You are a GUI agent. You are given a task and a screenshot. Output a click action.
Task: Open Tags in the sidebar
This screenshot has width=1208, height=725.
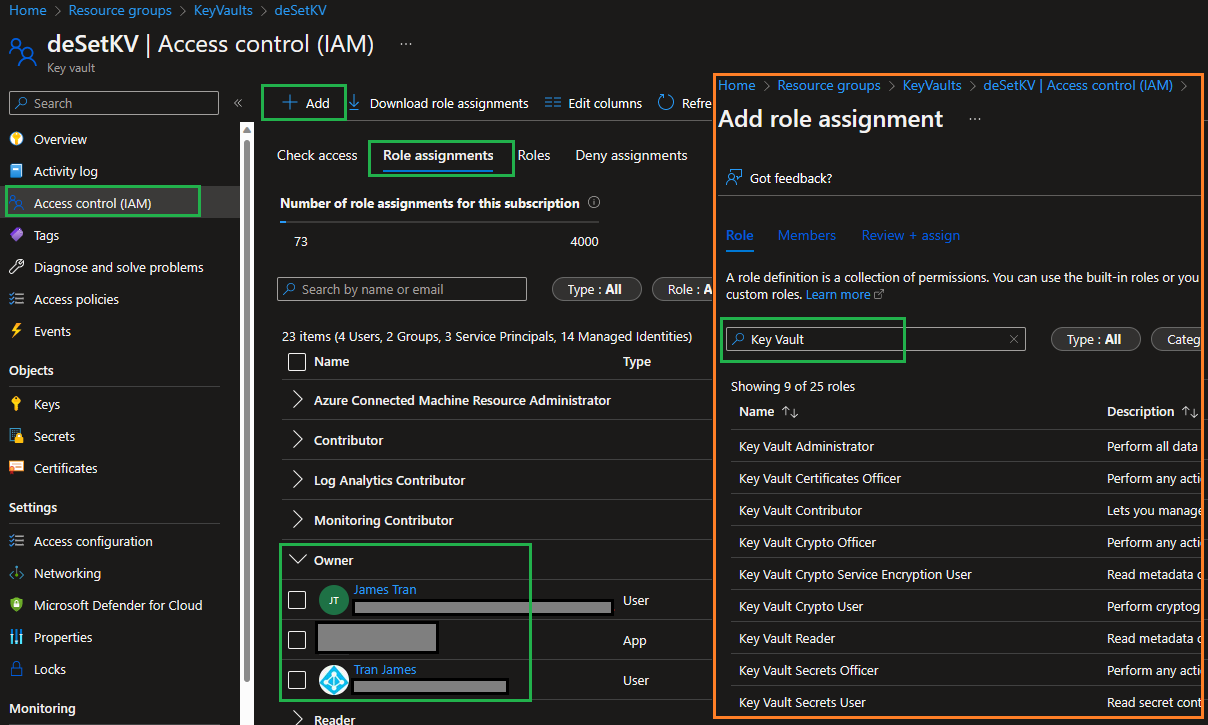[x=46, y=235]
